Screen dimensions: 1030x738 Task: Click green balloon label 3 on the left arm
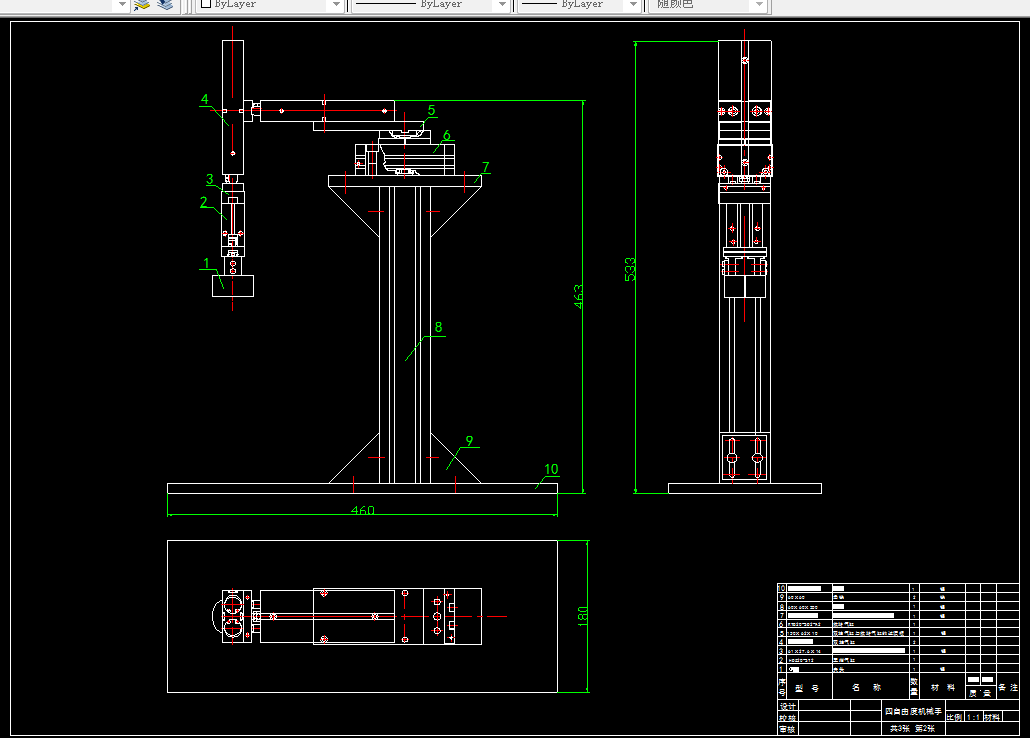pyautogui.click(x=210, y=179)
